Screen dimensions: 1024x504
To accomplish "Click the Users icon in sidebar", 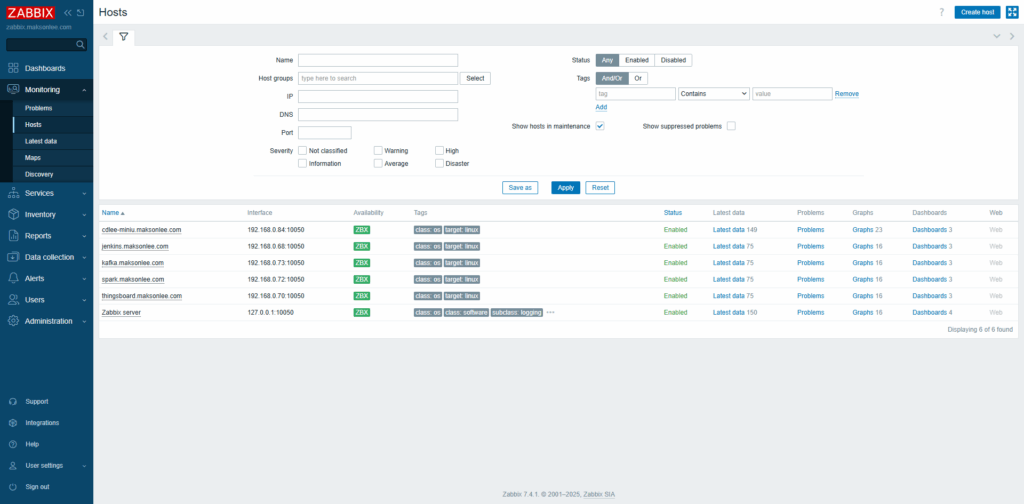I will (13, 300).
